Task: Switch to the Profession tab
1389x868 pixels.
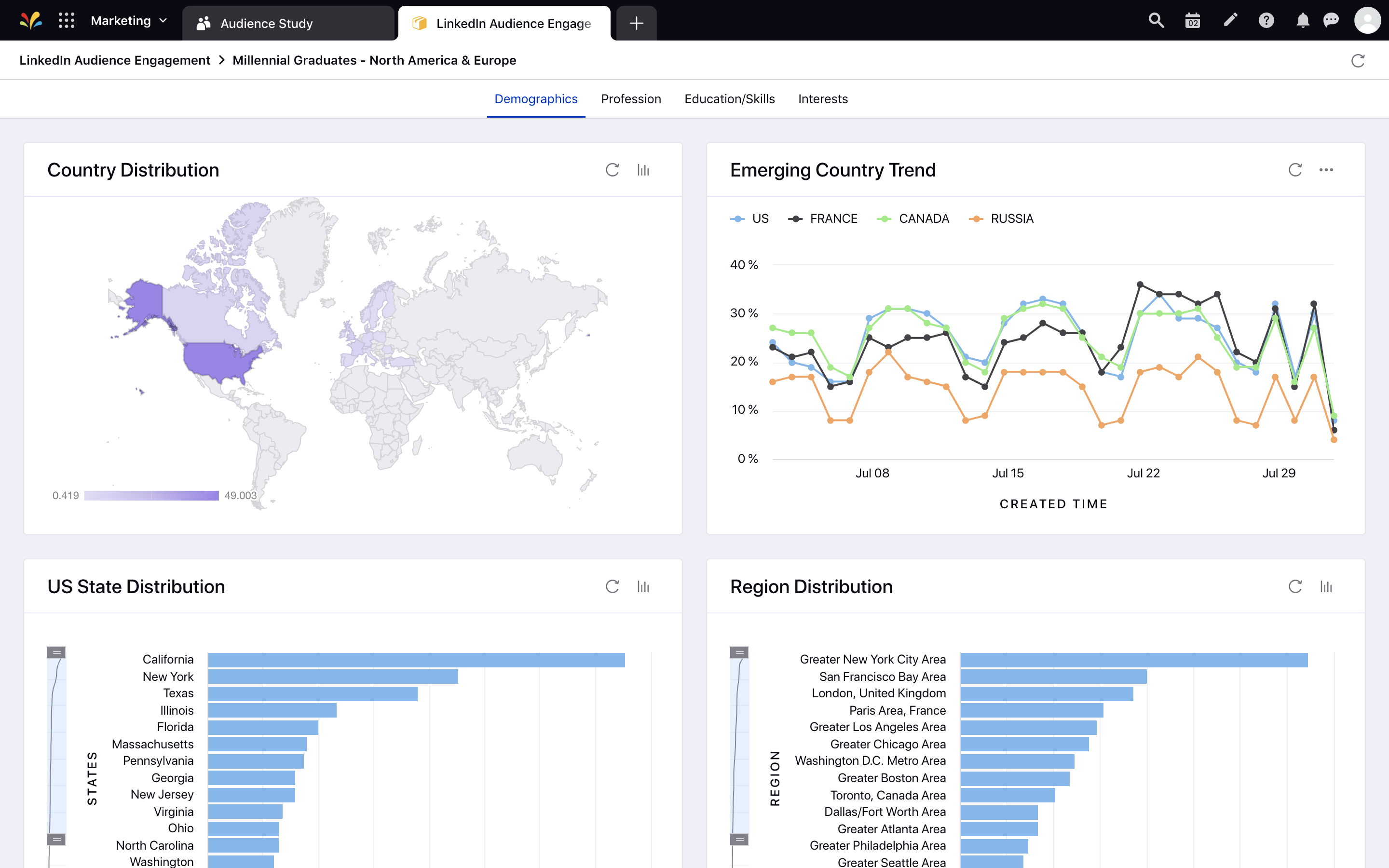Action: tap(631, 99)
